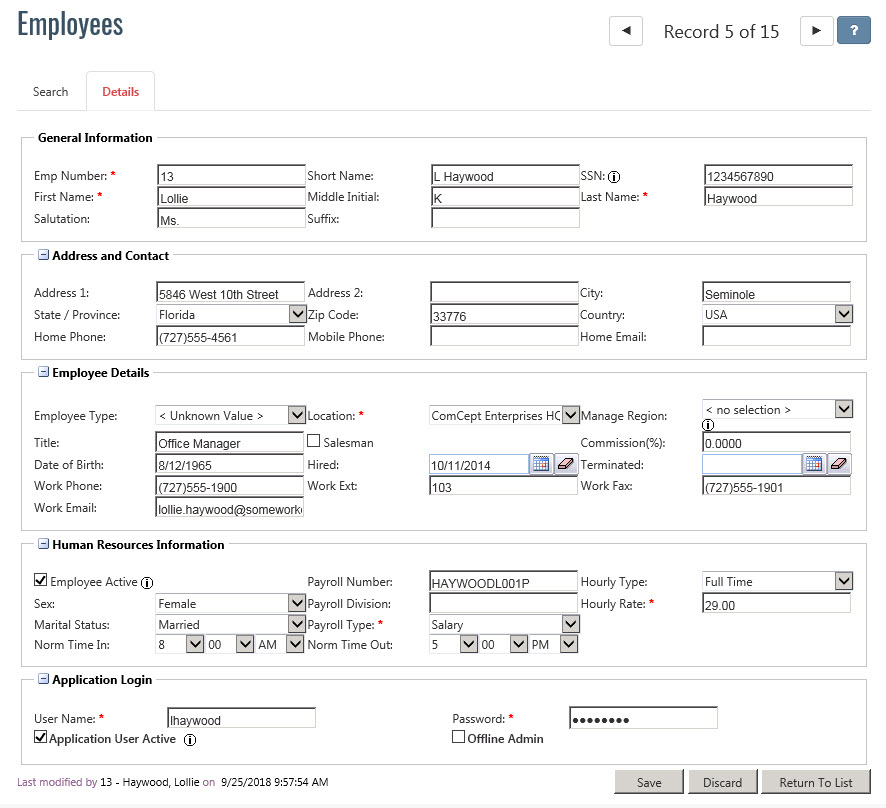Screen dimensions: 886x808
Task: Open the Hired date calendar picker
Action: point(541,464)
